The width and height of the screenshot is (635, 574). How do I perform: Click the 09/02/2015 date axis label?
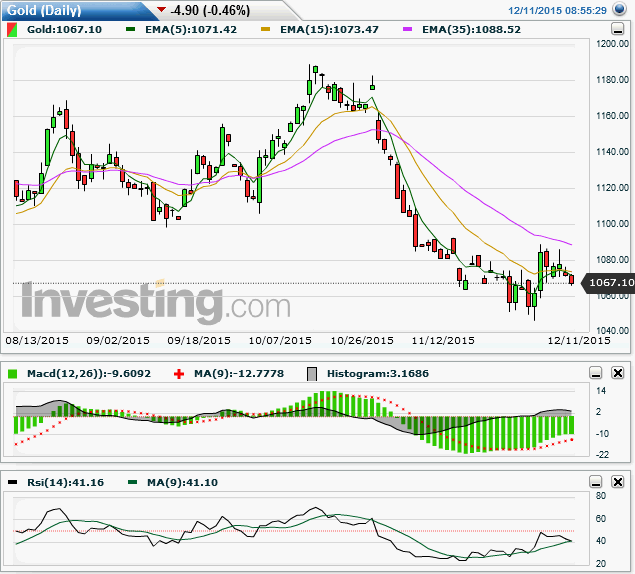click(118, 341)
